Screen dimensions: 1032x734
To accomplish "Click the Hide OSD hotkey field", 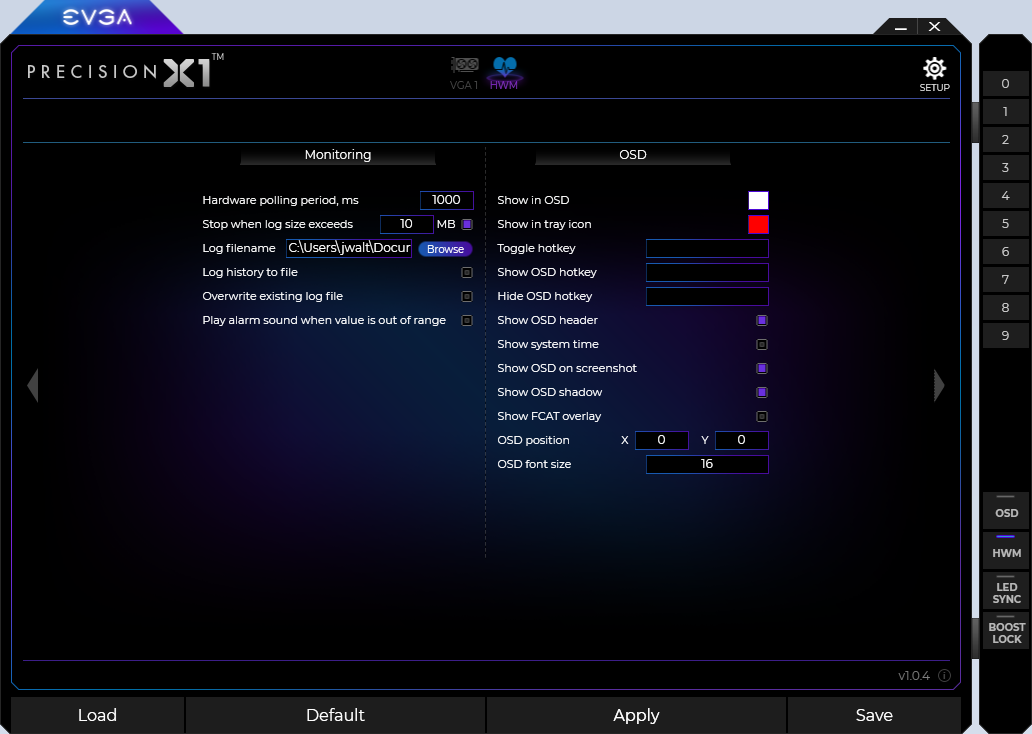I will point(707,296).
